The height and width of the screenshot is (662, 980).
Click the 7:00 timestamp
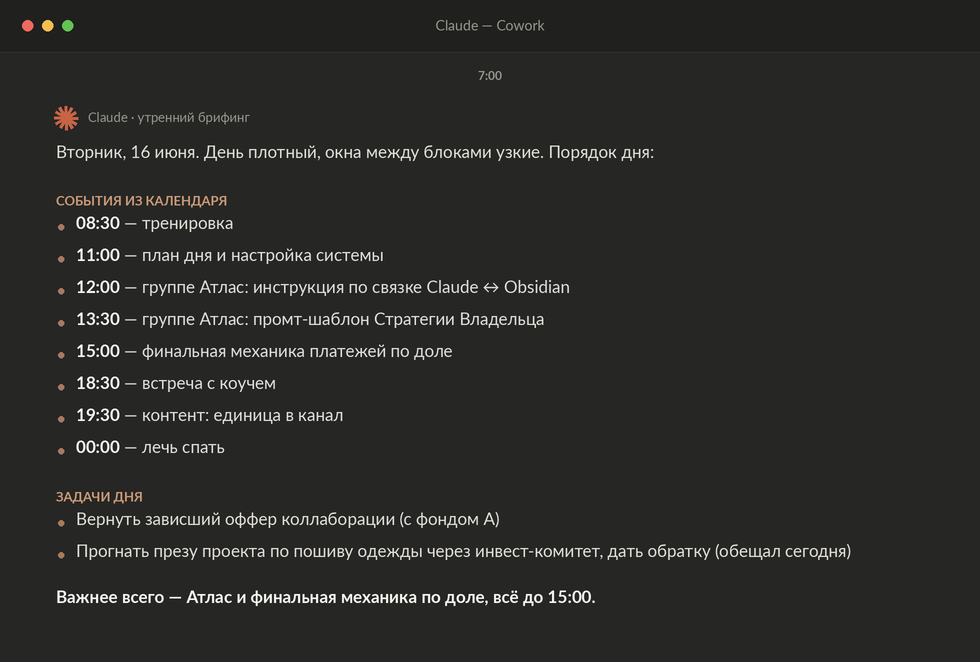pyautogui.click(x=489, y=76)
